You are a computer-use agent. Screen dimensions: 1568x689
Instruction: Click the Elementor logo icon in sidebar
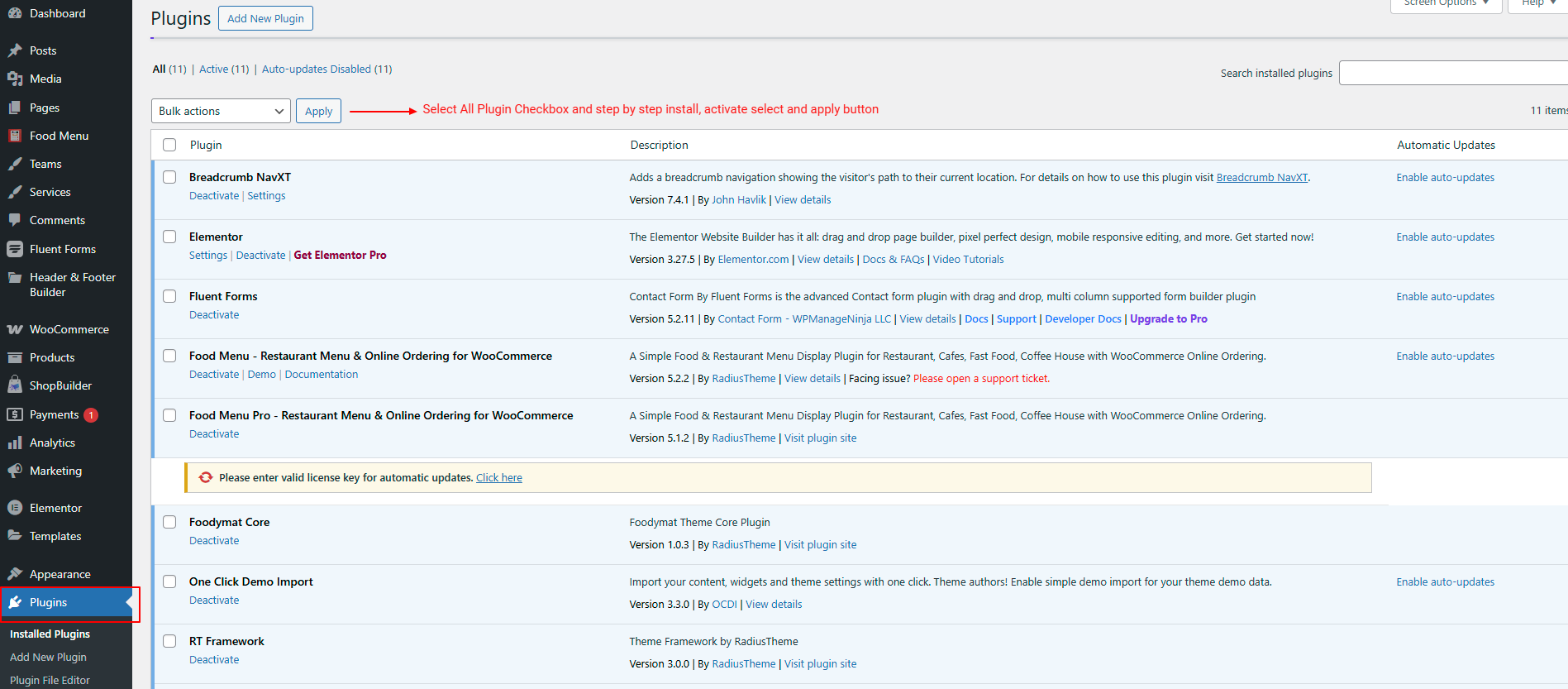click(x=15, y=508)
